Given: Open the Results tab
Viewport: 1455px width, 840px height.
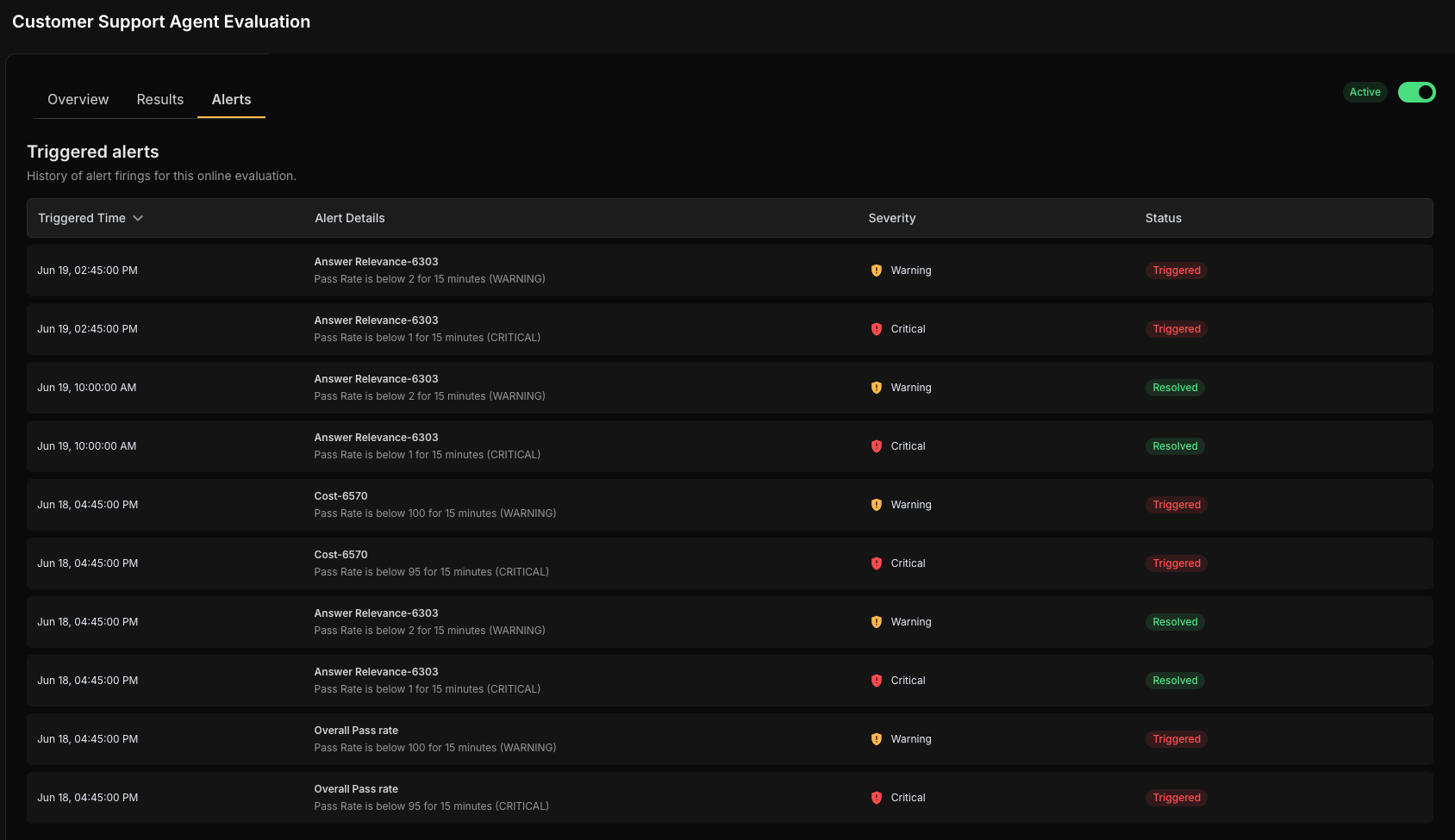Looking at the screenshot, I should 160,100.
